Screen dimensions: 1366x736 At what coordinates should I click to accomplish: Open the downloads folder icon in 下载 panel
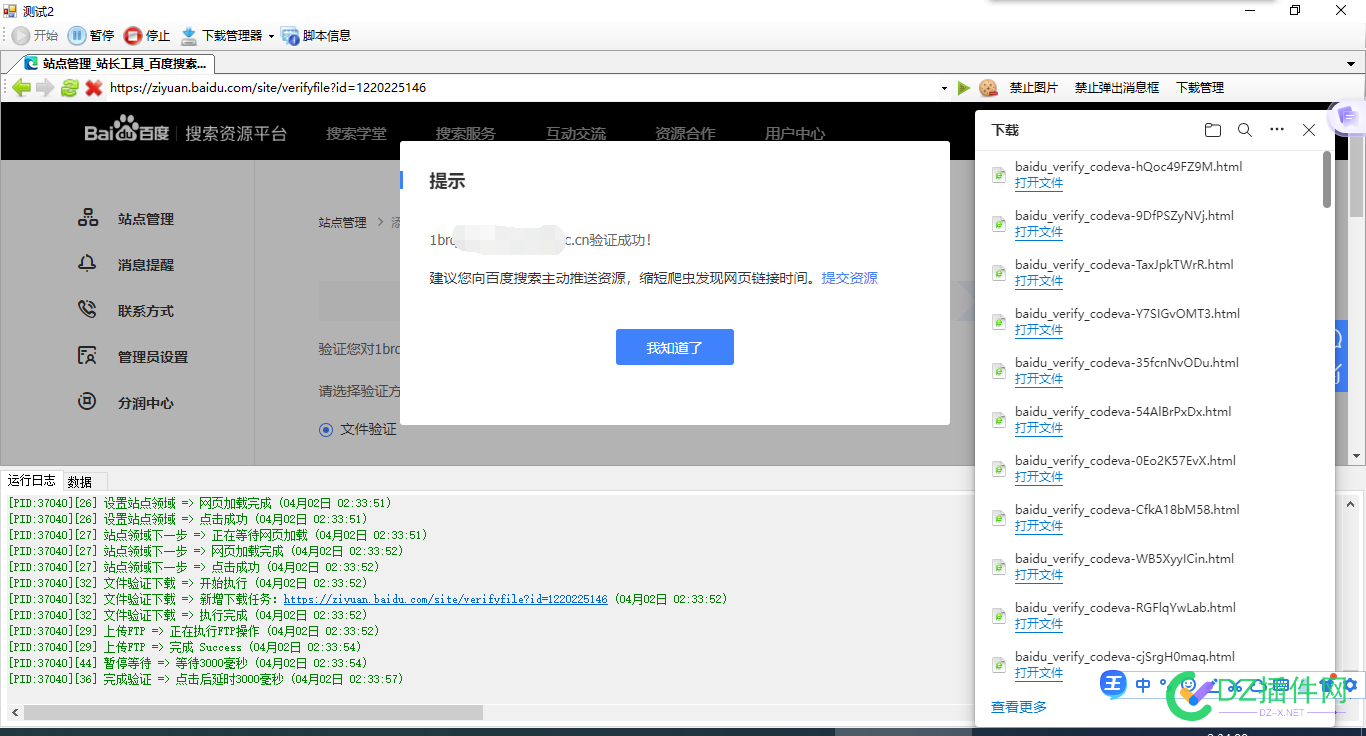[x=1213, y=130]
